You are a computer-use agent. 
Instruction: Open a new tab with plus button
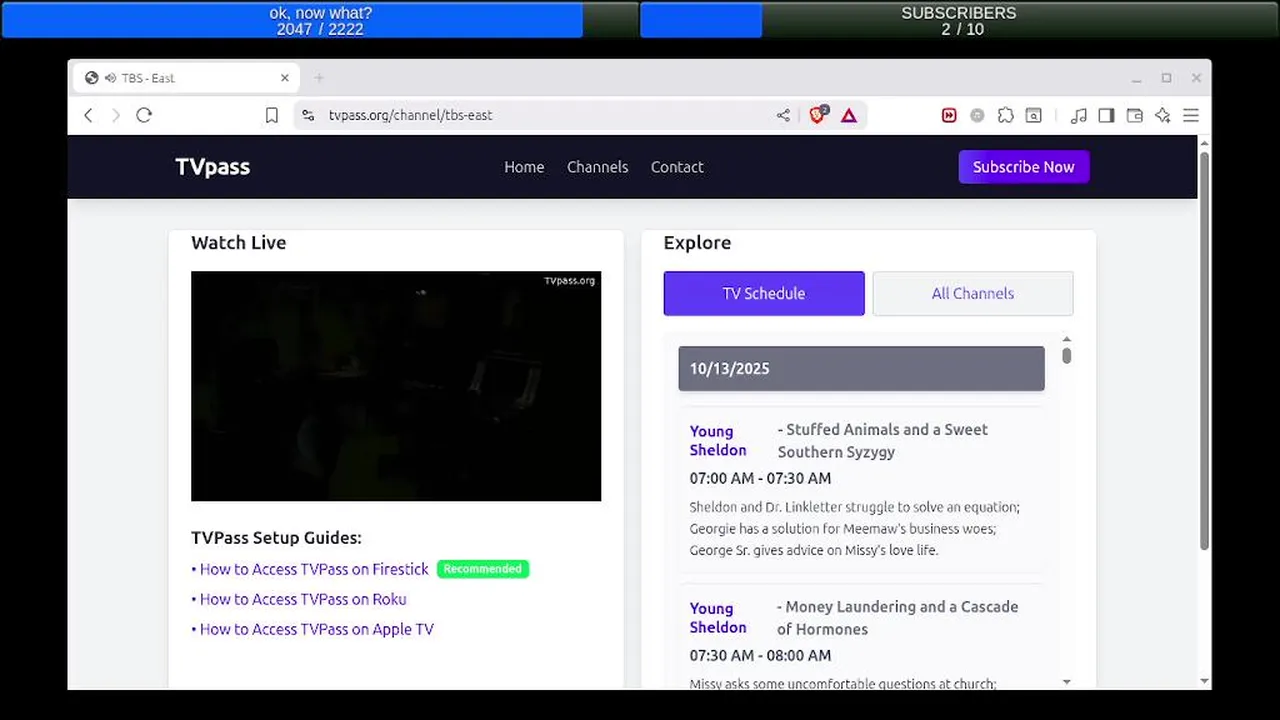point(319,78)
